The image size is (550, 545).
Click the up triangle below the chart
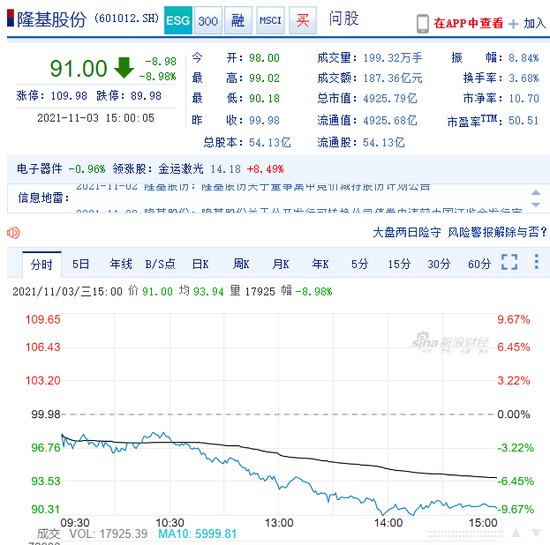point(516,533)
